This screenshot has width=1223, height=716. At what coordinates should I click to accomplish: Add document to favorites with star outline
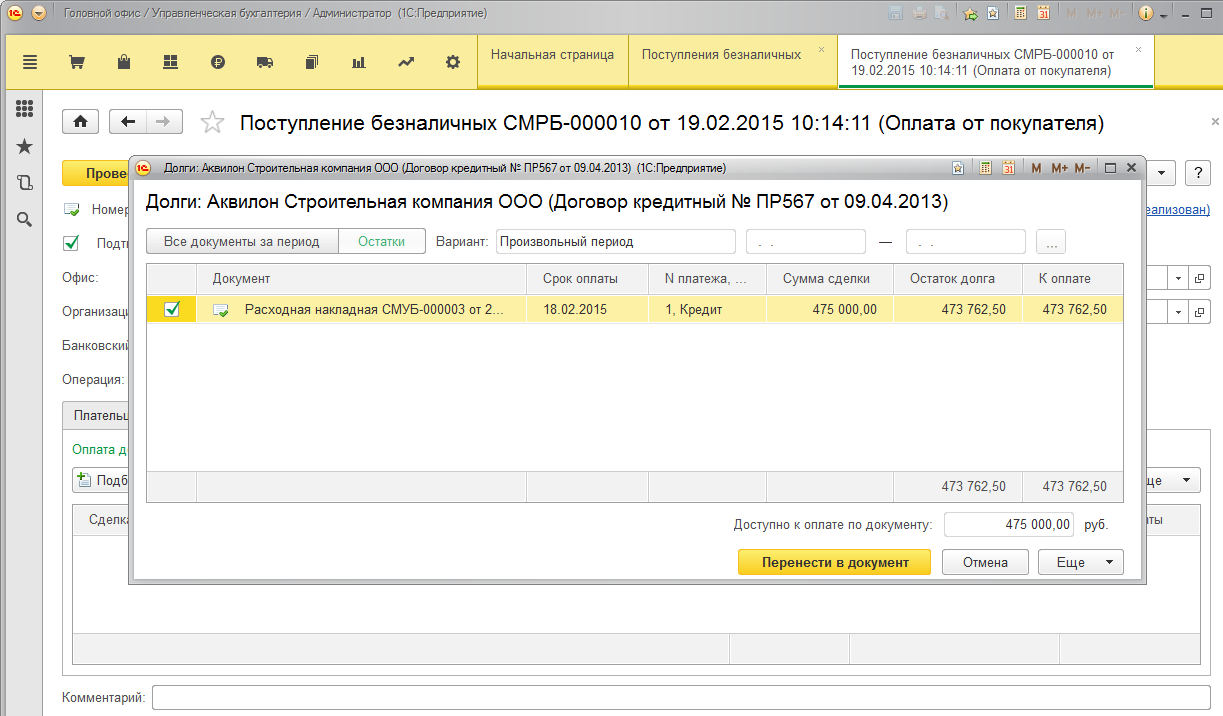pos(212,122)
